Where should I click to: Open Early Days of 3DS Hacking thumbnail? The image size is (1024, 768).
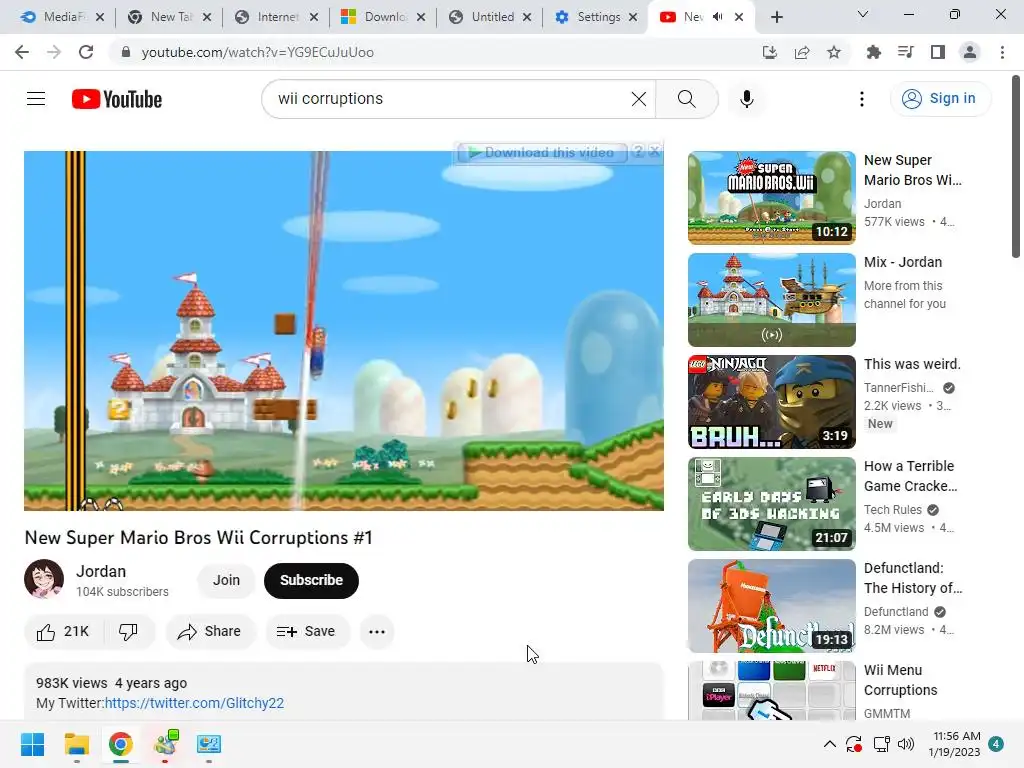(771, 504)
